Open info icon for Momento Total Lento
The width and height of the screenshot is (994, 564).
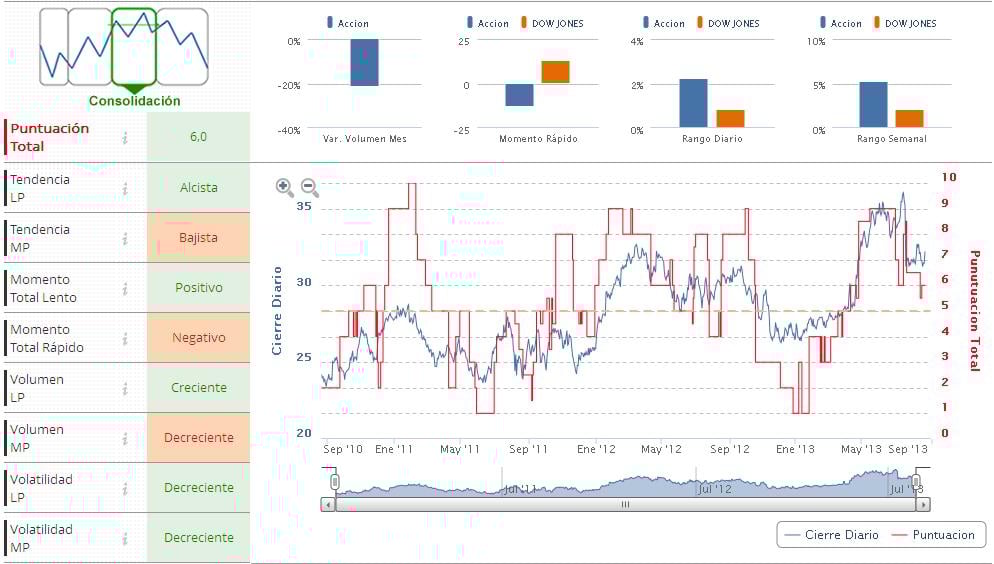click(126, 288)
